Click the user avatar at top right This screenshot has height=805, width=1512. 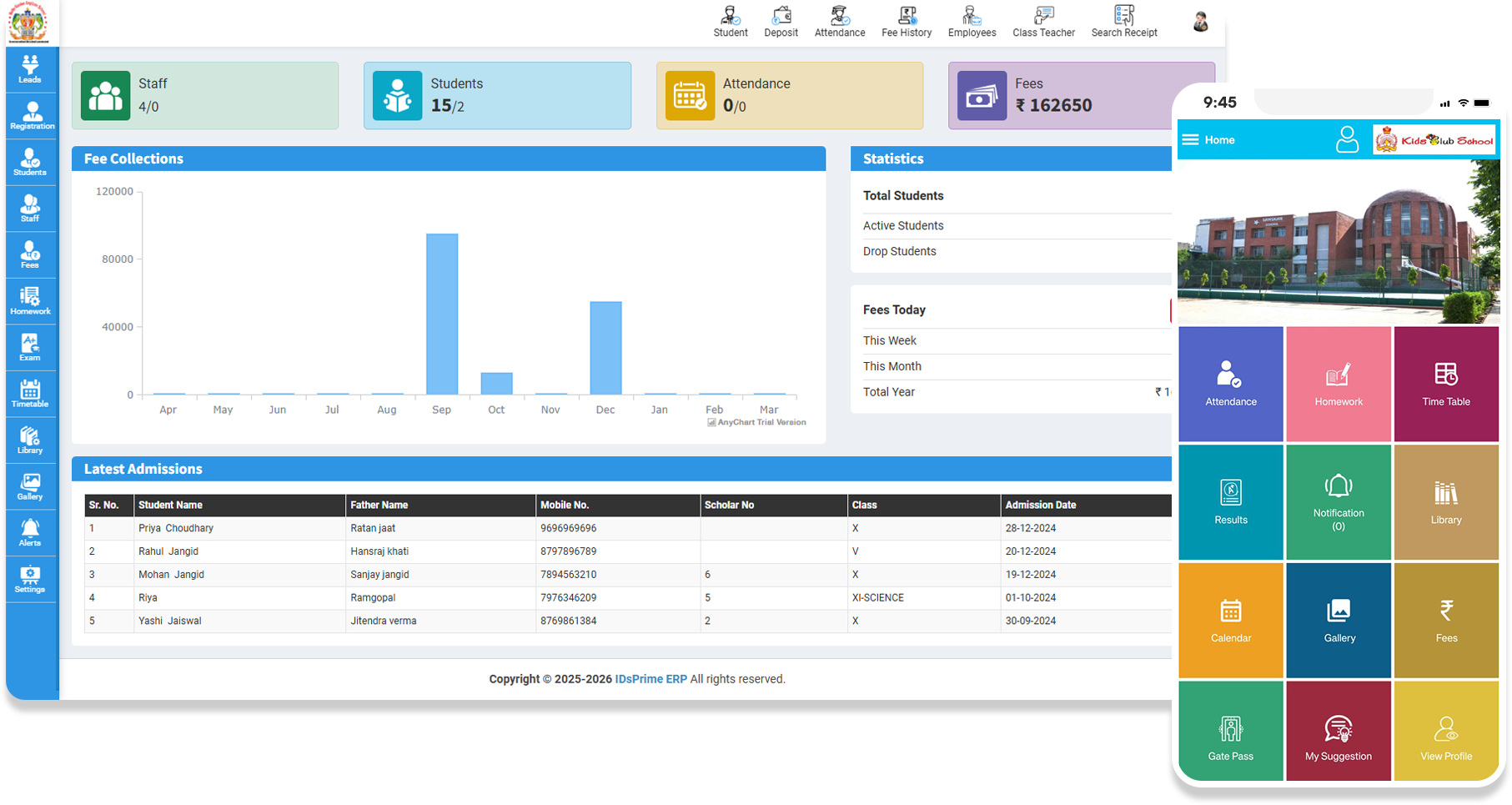1200,23
